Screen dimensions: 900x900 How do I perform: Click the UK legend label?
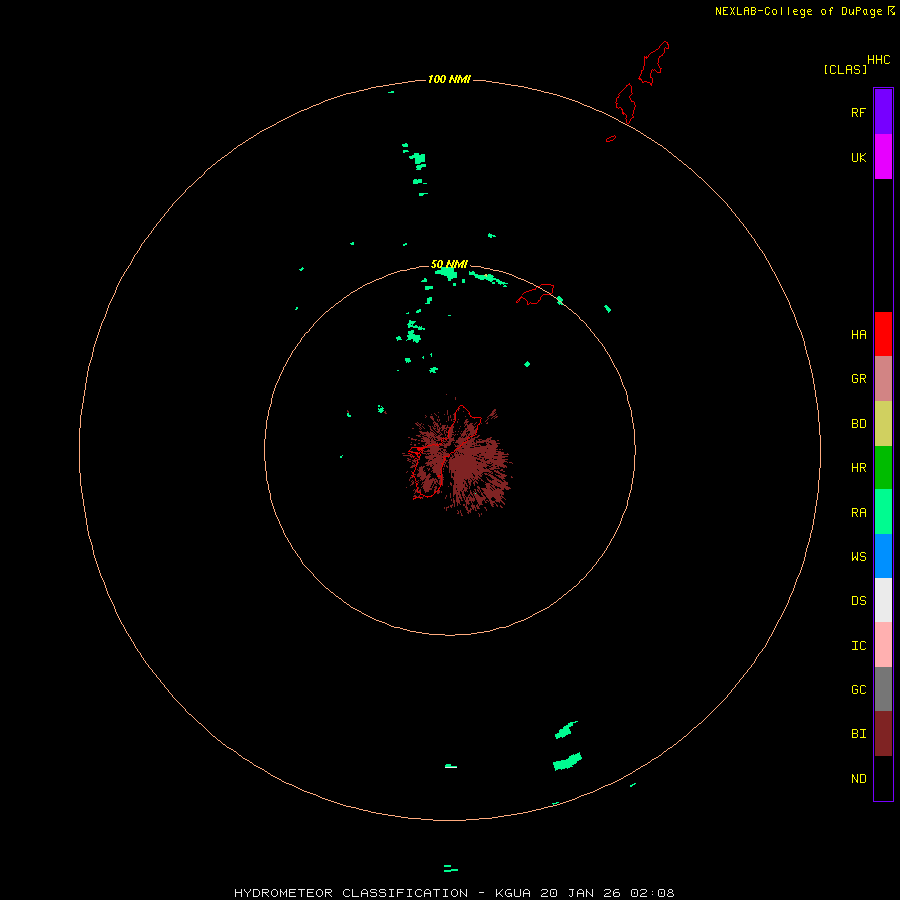858,157
